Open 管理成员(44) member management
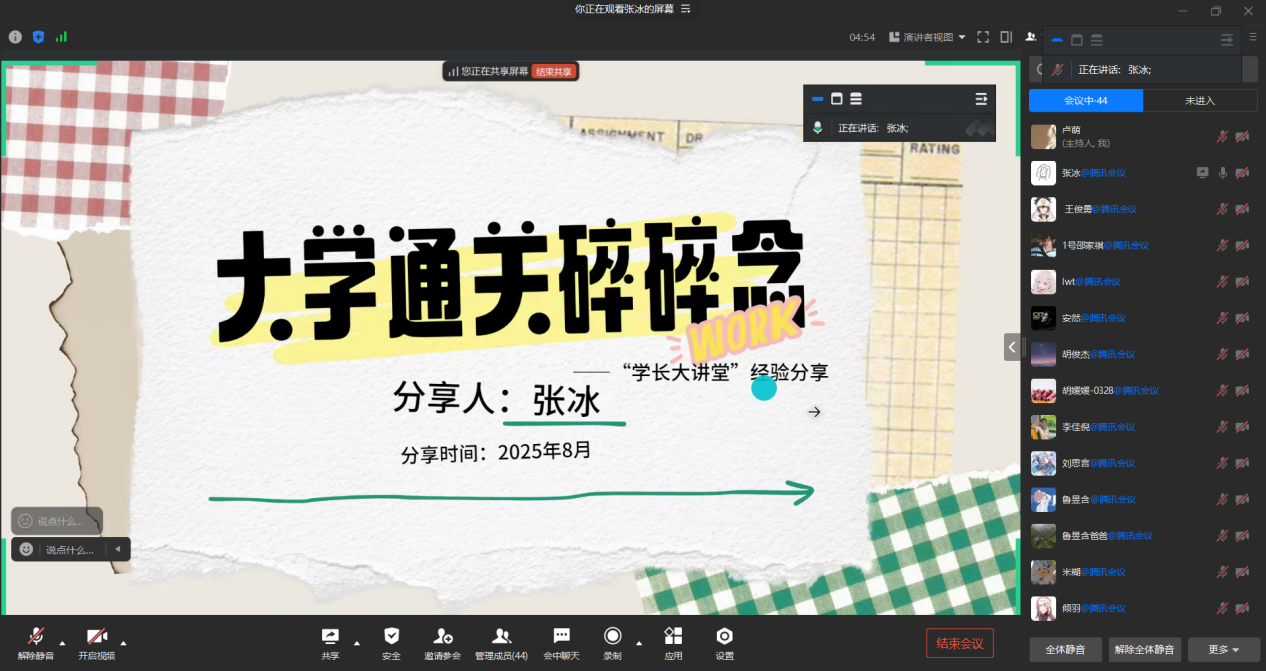The image size is (1266, 671). [501, 636]
